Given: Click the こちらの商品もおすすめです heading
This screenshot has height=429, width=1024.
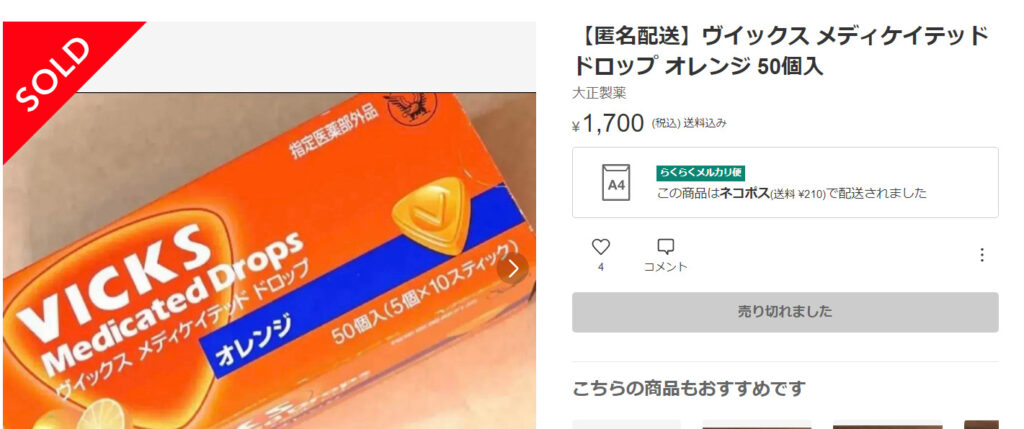Looking at the screenshot, I should [x=688, y=389].
